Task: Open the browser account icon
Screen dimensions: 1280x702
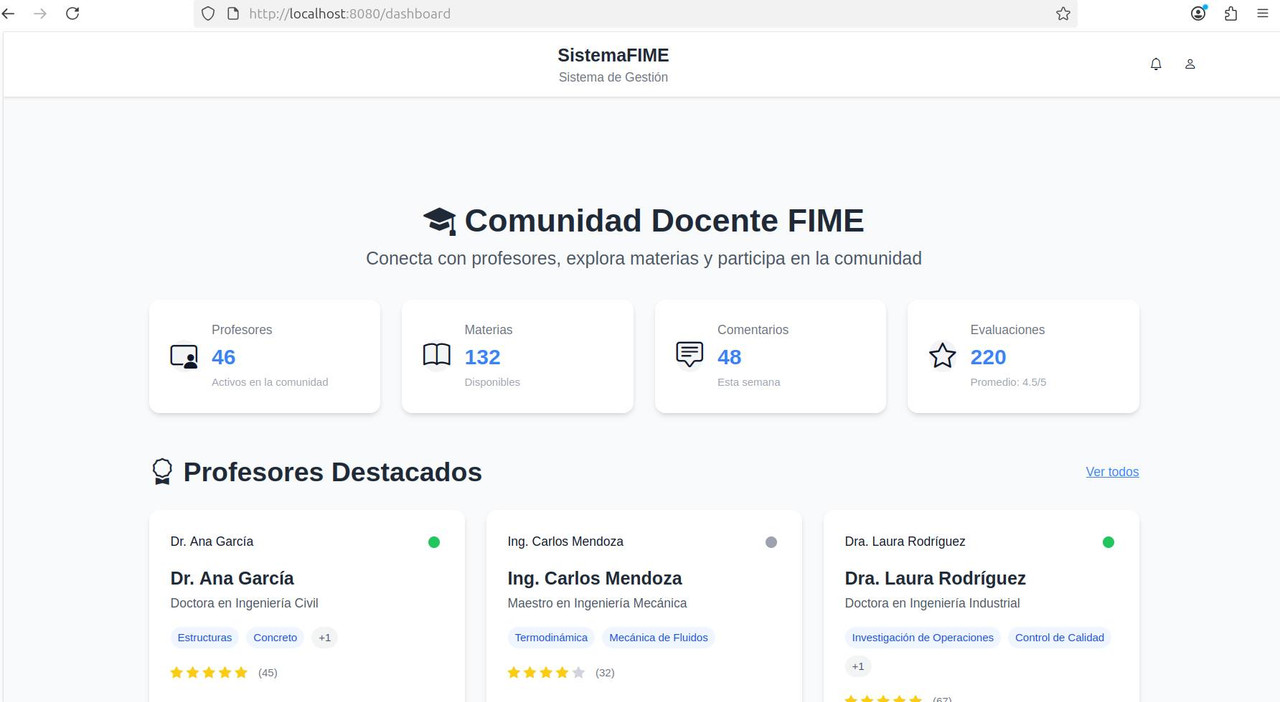Action: pos(1198,13)
